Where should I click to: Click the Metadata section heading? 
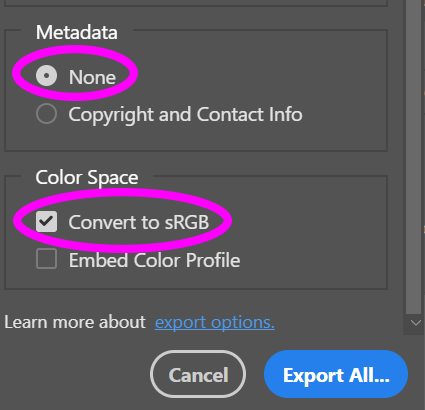(x=77, y=32)
